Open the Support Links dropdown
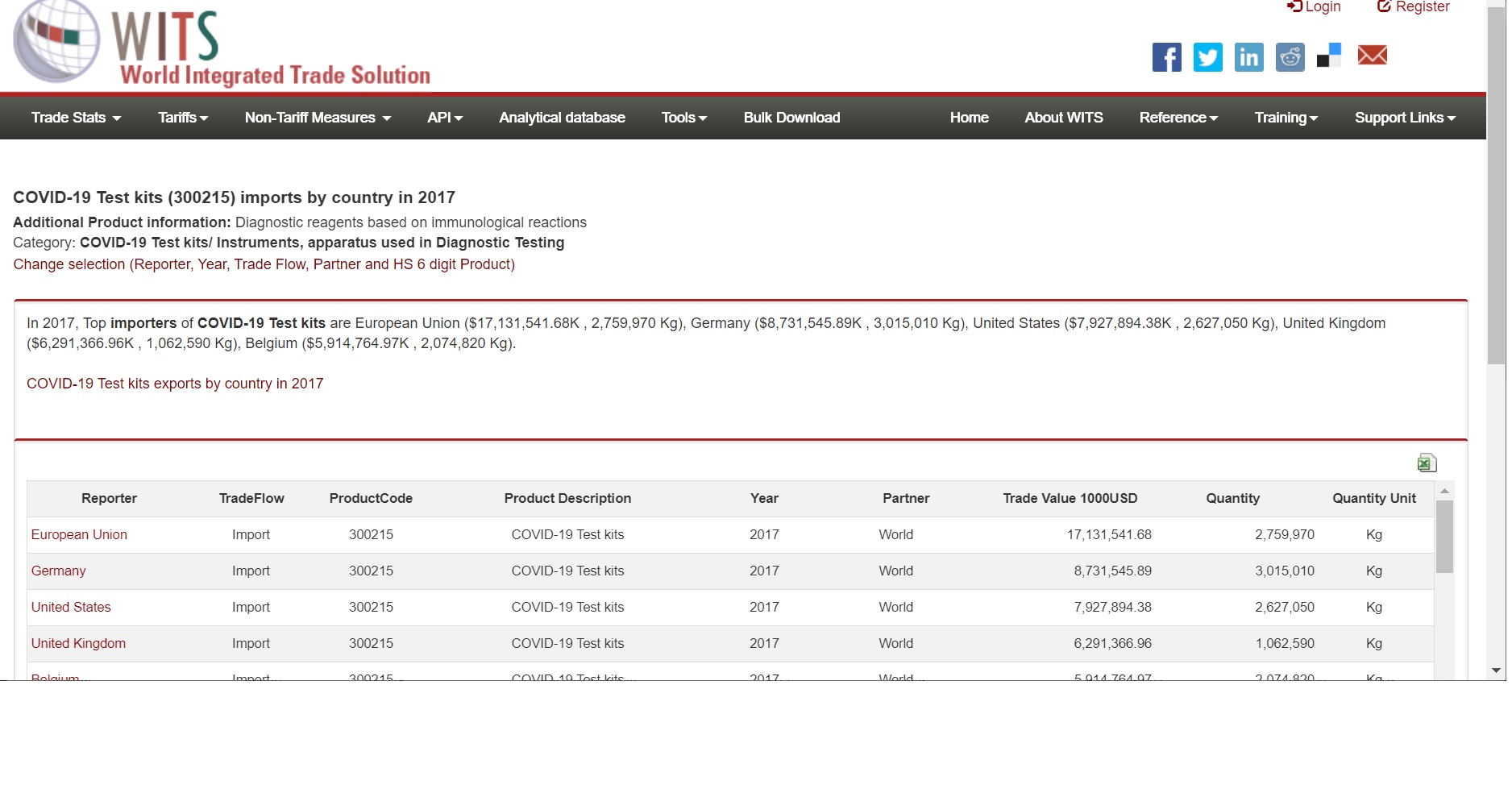Image resolution: width=1512 pixels, height=797 pixels. coord(1405,118)
